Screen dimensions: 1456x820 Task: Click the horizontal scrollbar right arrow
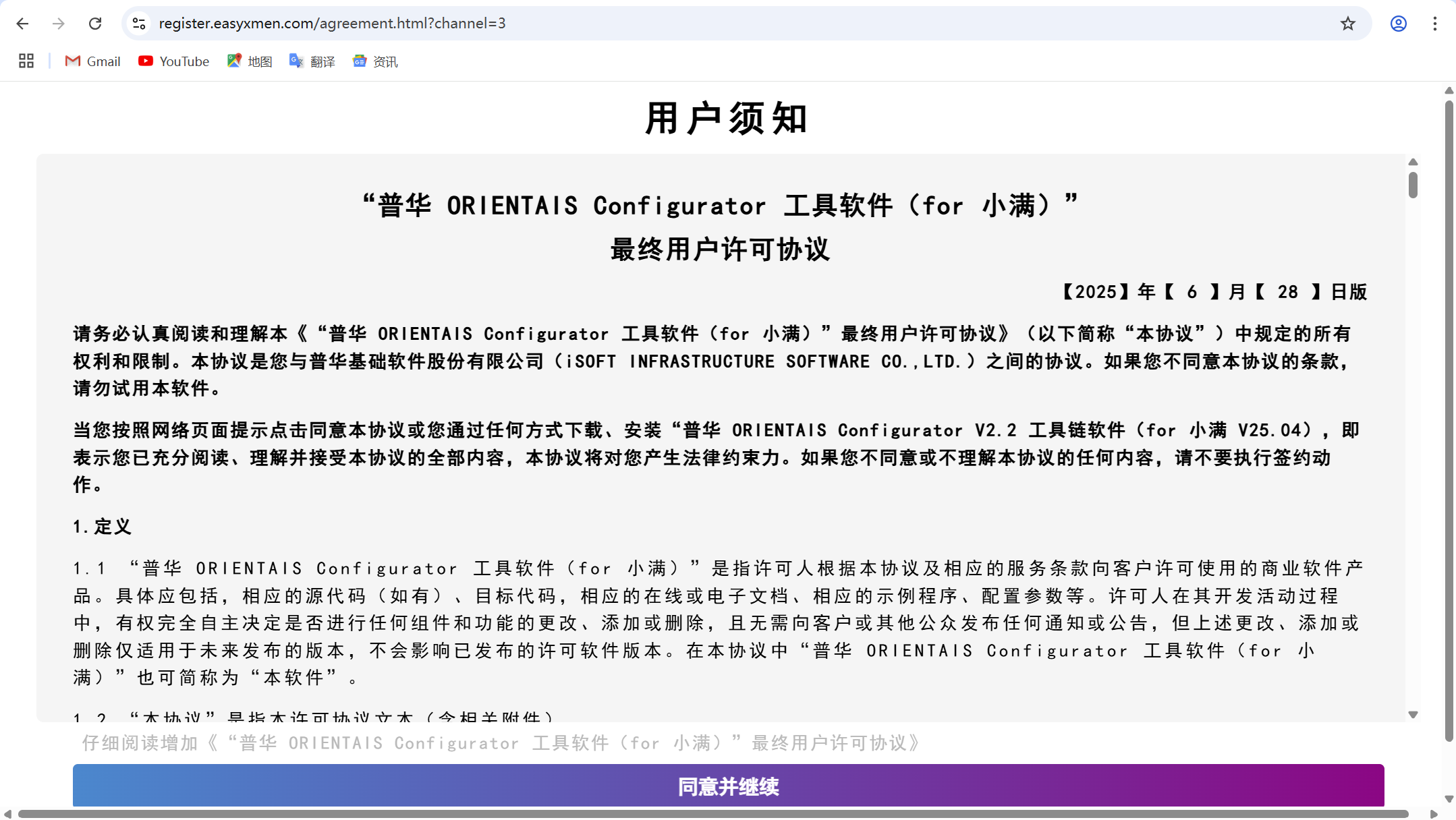[x=1434, y=814]
